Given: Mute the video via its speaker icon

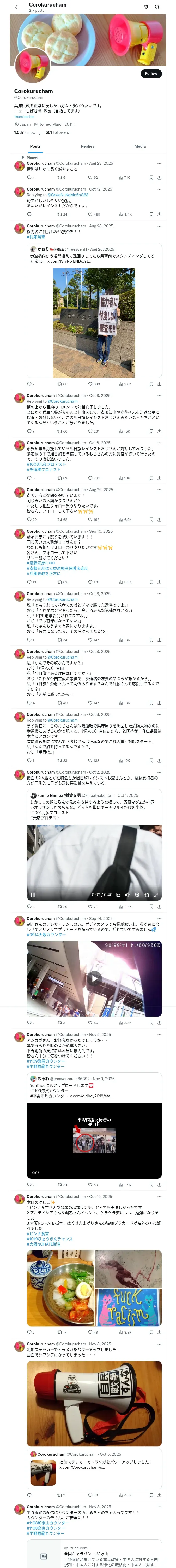Looking at the screenshot, I should [x=128, y=895].
